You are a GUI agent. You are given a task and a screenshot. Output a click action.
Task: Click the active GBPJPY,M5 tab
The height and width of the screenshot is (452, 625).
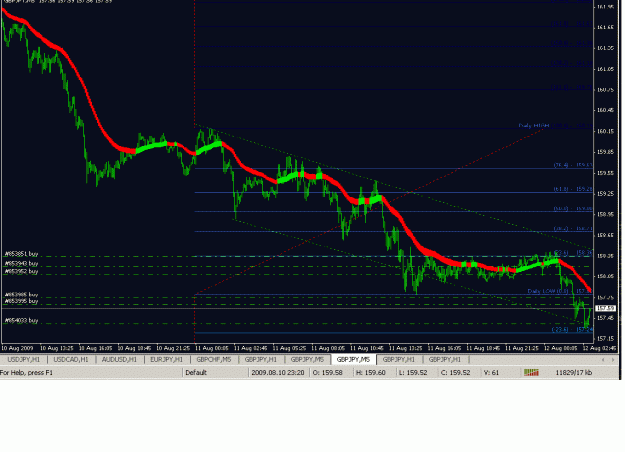tap(353, 360)
